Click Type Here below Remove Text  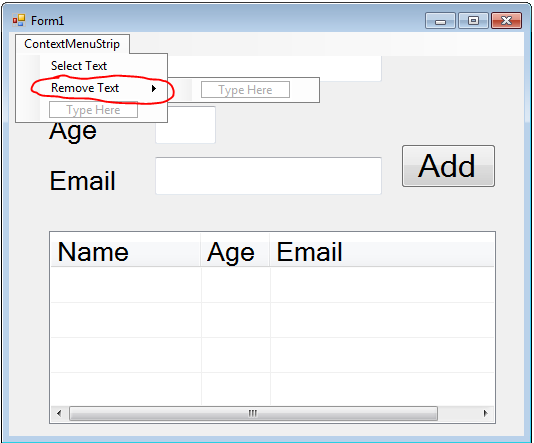(93, 110)
